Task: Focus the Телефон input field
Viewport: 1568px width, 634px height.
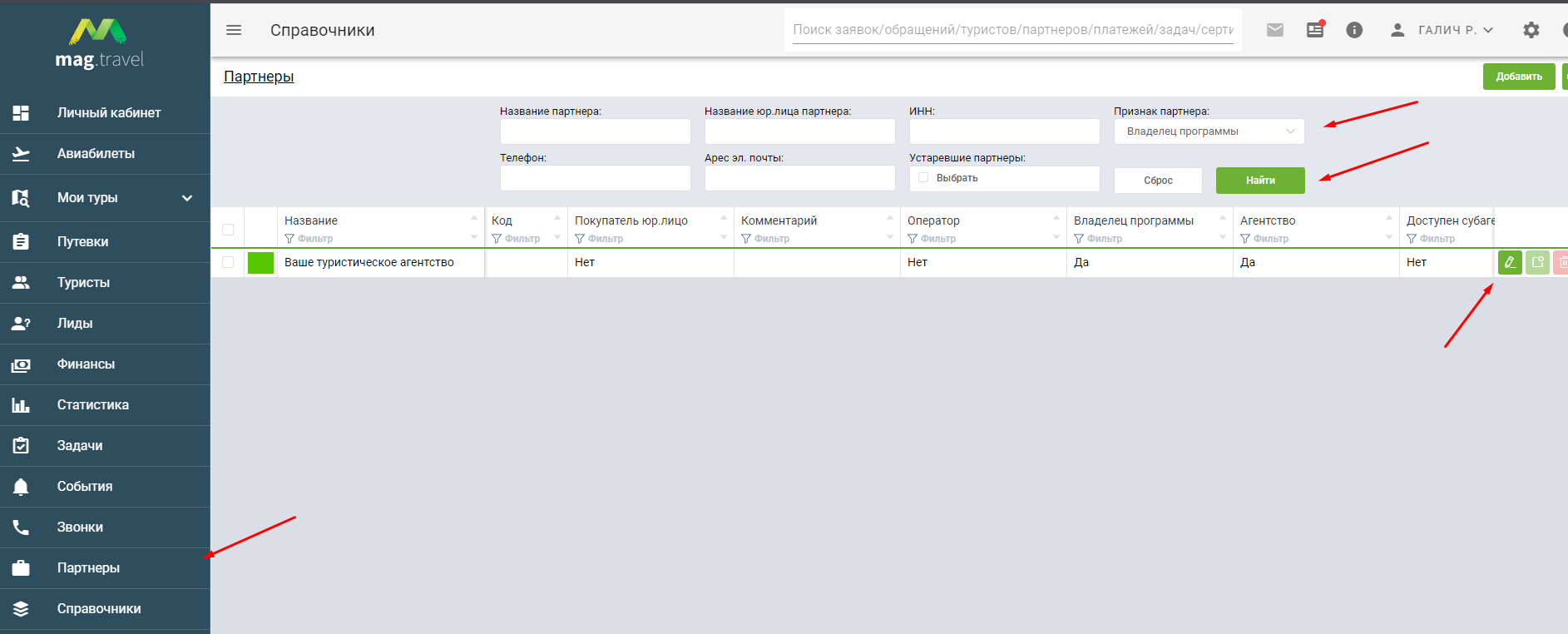Action: tap(596, 178)
